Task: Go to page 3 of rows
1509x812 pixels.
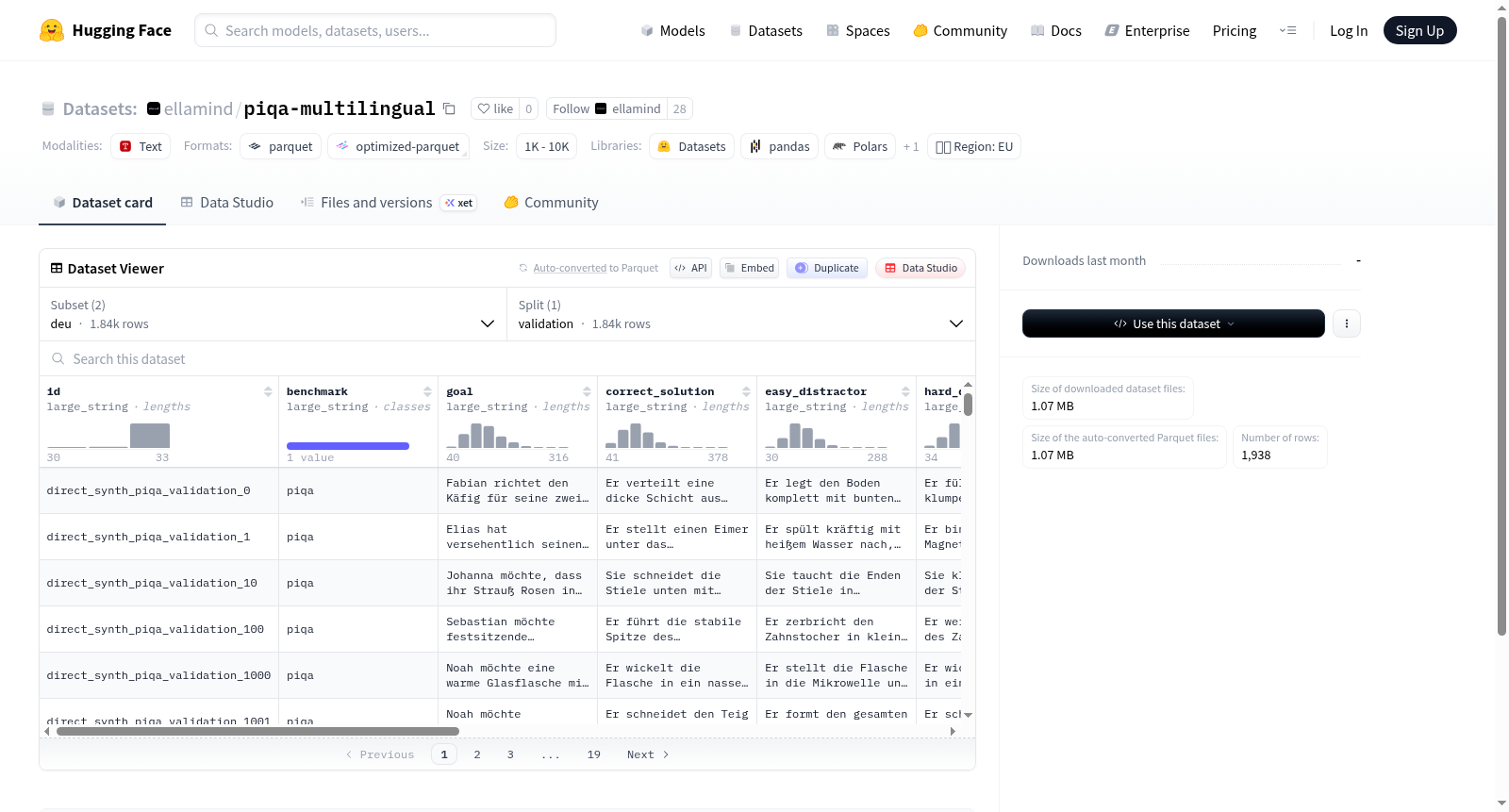Action: 510,754
